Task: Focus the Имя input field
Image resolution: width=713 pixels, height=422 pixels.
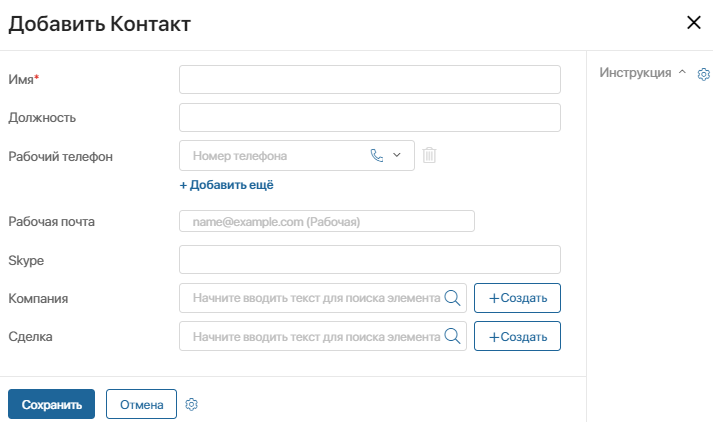Action: coord(370,80)
